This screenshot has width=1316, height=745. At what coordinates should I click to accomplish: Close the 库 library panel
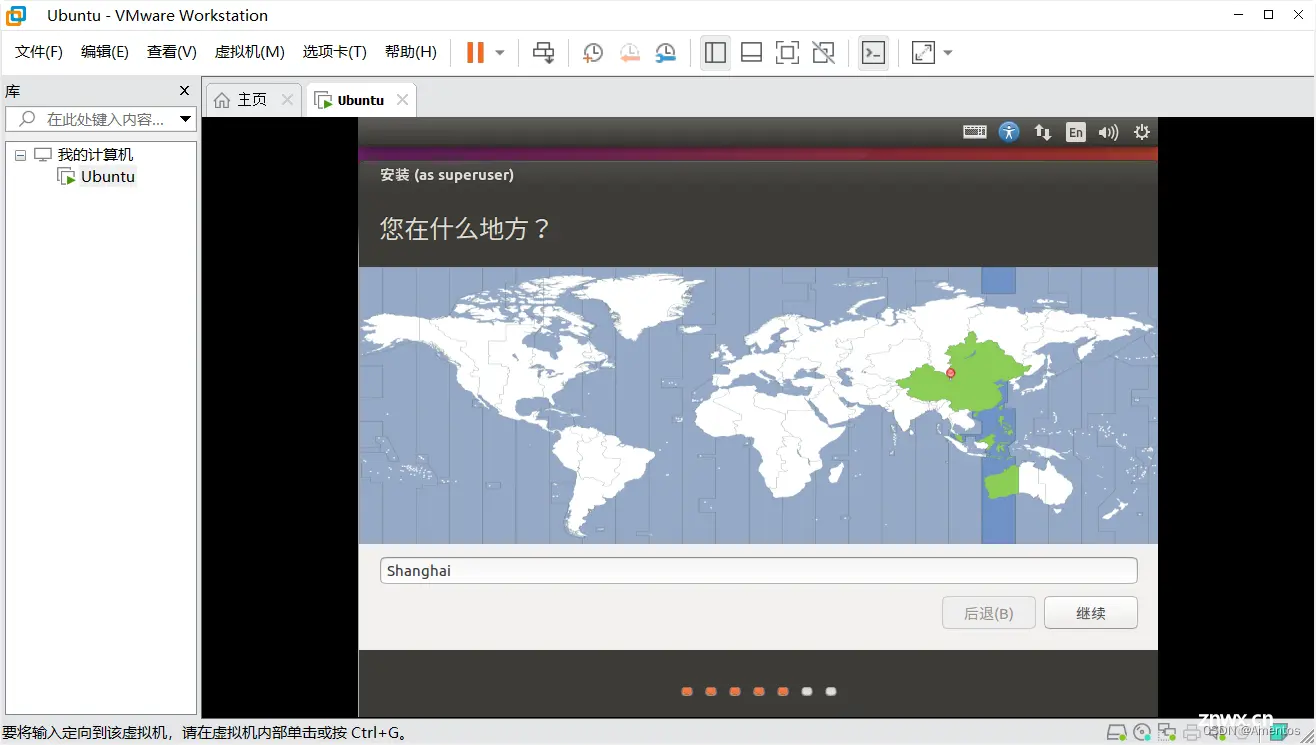point(184,91)
